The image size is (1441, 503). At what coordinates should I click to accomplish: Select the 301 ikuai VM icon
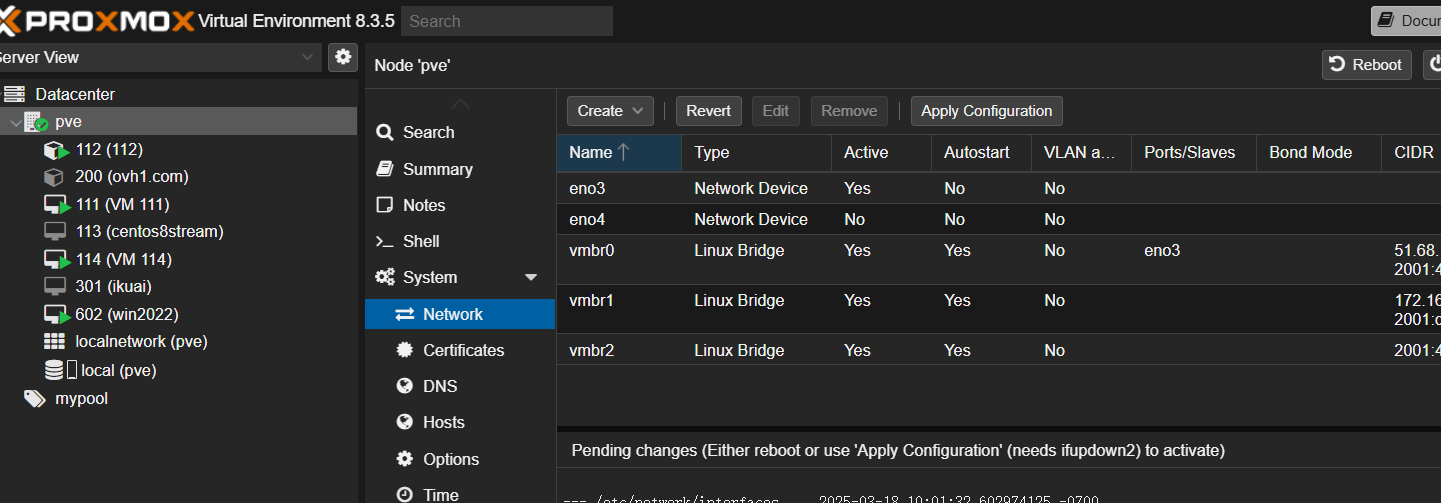[55, 287]
